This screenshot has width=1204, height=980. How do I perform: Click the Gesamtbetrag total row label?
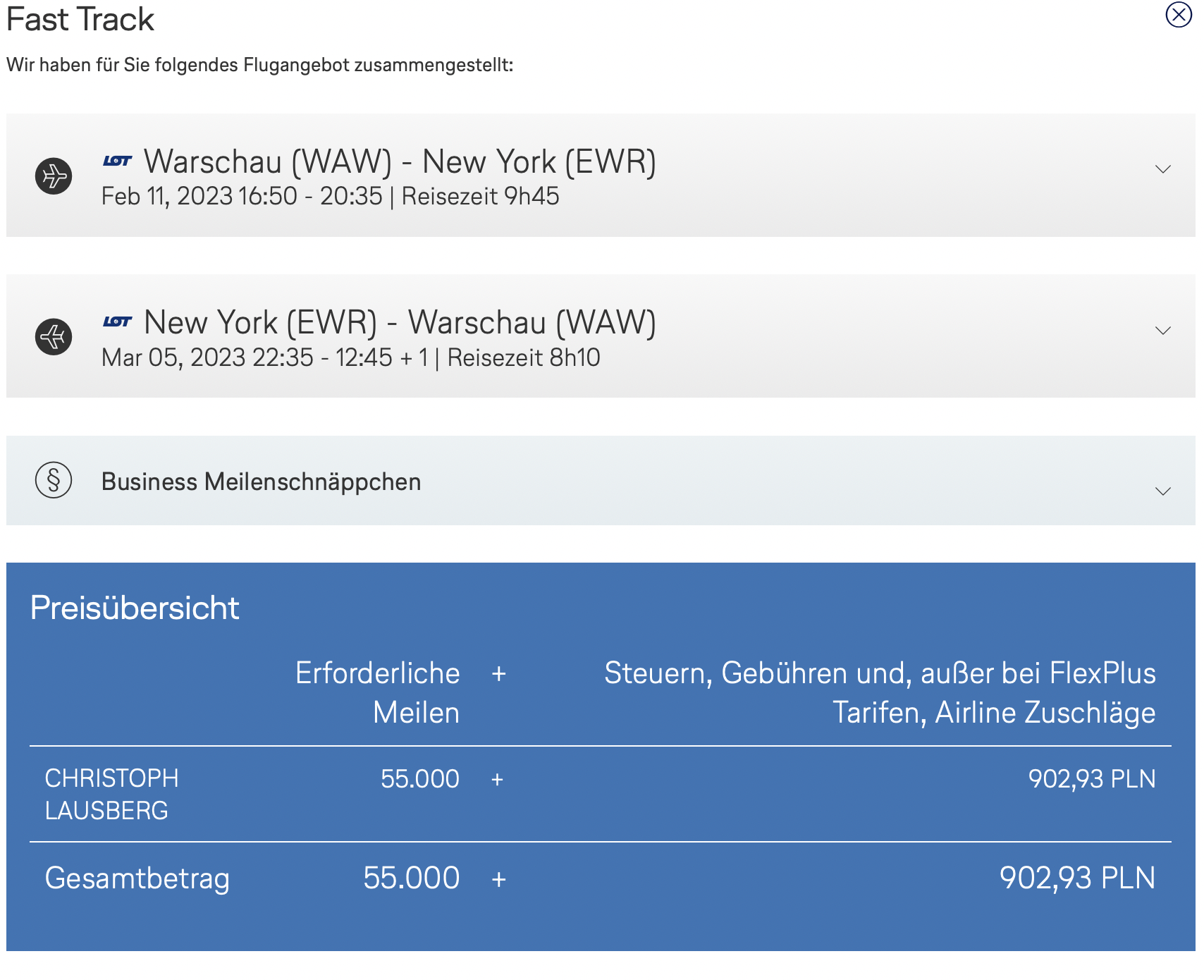coord(137,878)
